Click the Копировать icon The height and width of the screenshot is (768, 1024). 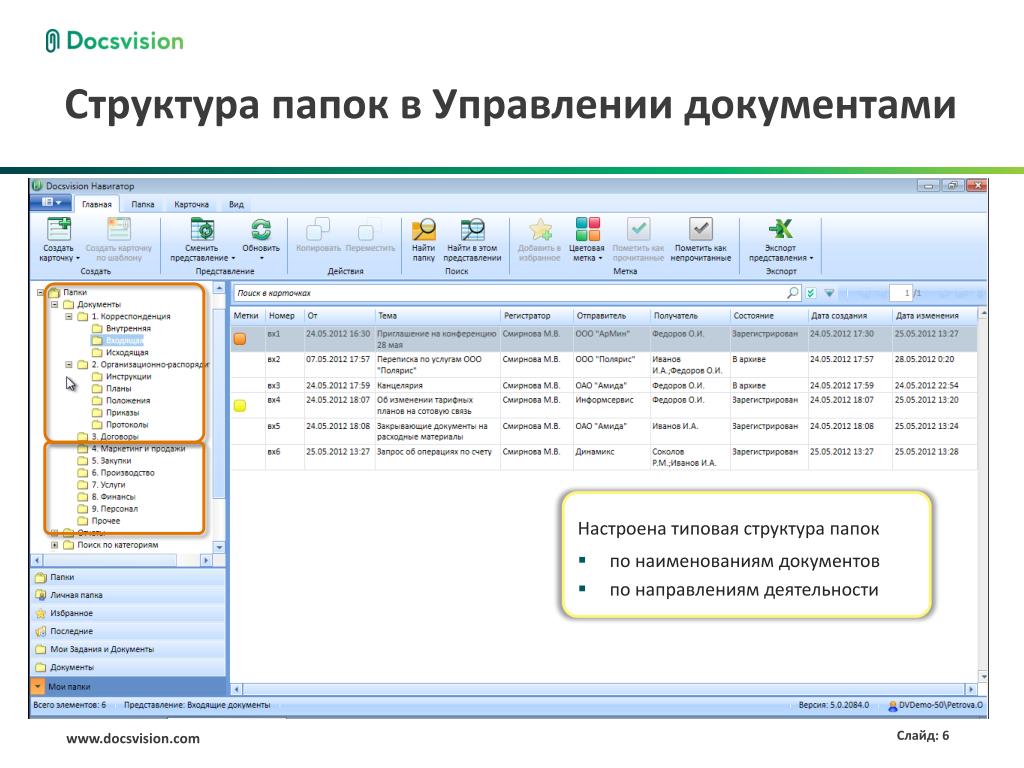[x=318, y=229]
